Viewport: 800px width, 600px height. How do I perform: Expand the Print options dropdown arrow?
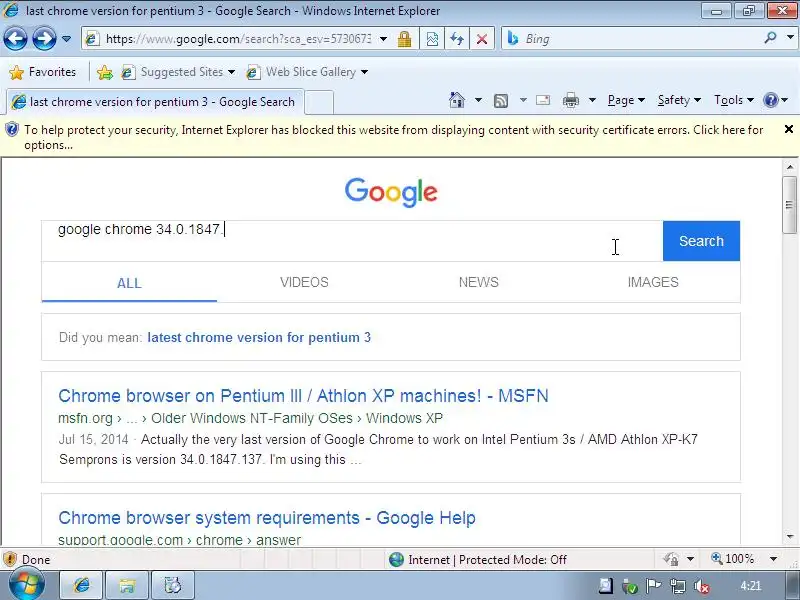pyautogui.click(x=592, y=100)
